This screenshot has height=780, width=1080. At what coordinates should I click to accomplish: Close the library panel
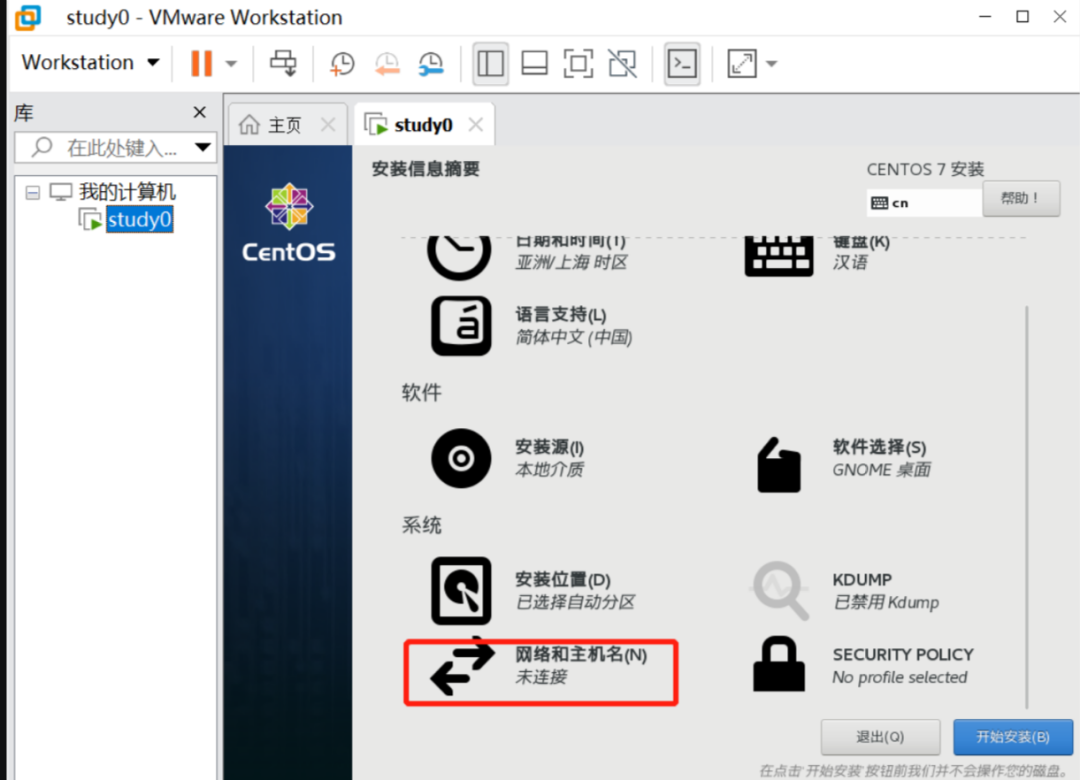[200, 112]
